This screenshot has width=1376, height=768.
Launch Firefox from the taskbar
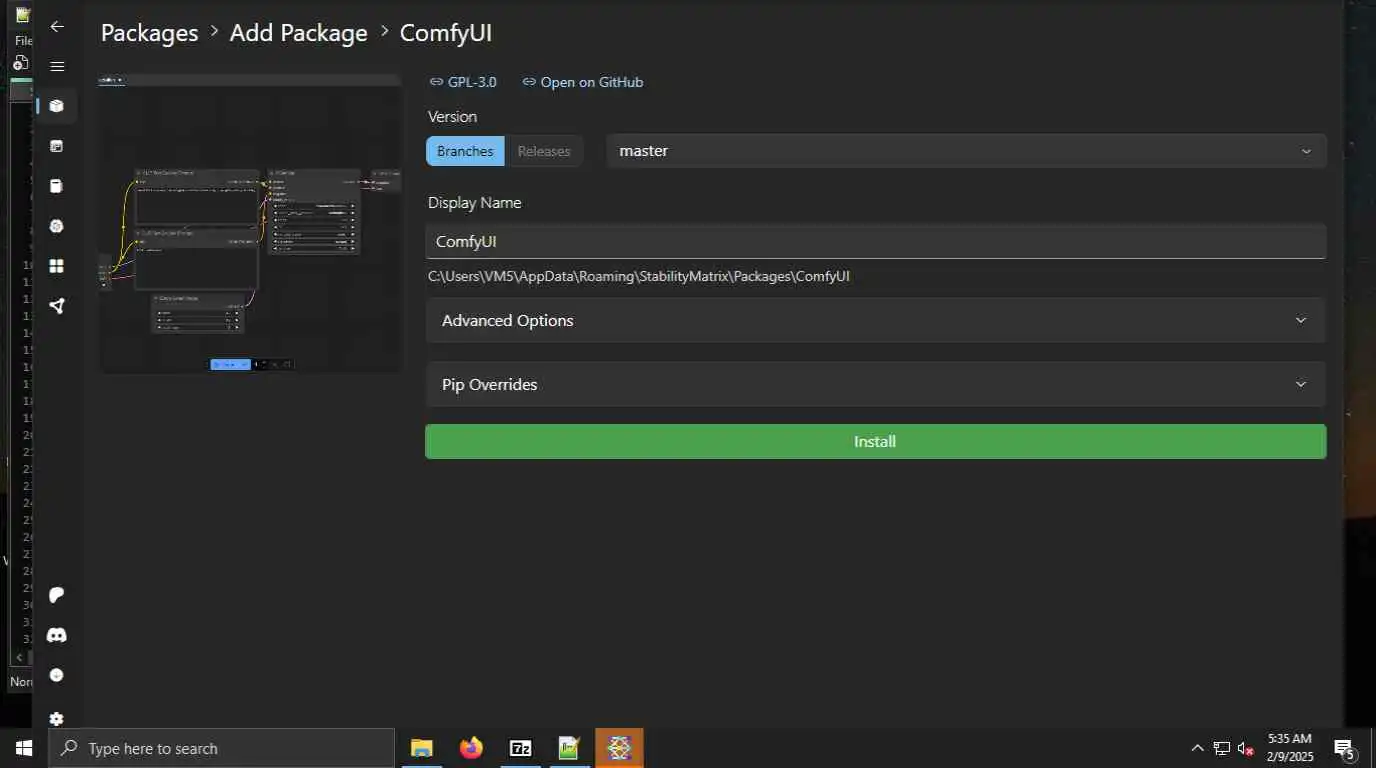pyautogui.click(x=471, y=748)
